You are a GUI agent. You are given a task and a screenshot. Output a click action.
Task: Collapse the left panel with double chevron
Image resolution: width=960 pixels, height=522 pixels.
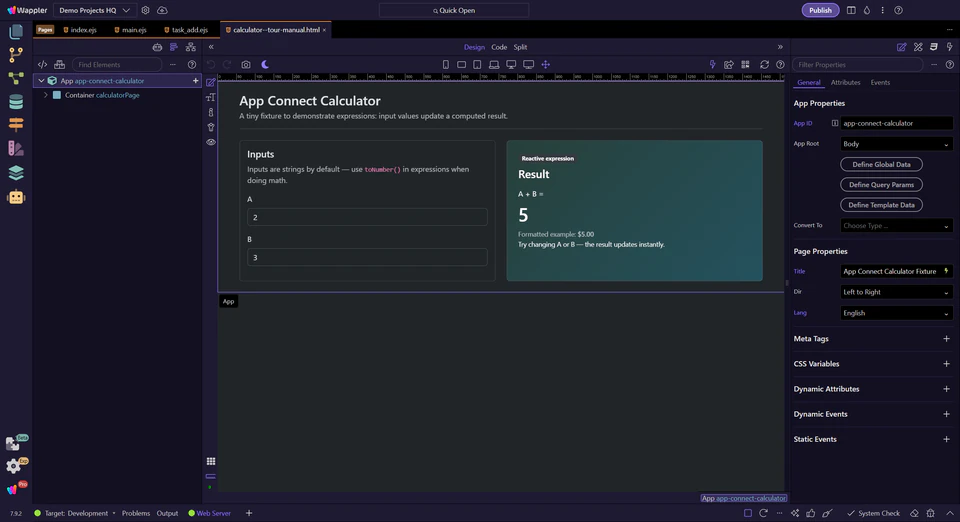211,47
